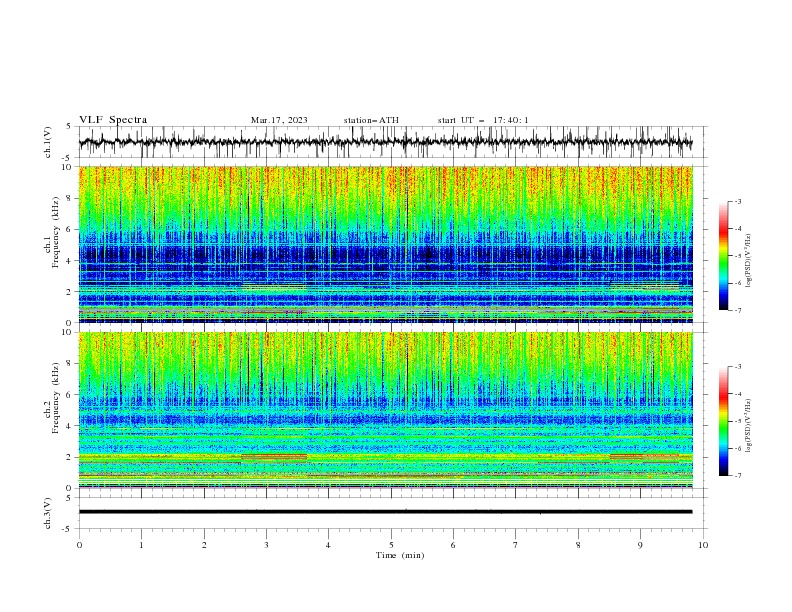Click the upper PSD color scale bar
This screenshot has height=612, width=792.
pyautogui.click(x=724, y=256)
